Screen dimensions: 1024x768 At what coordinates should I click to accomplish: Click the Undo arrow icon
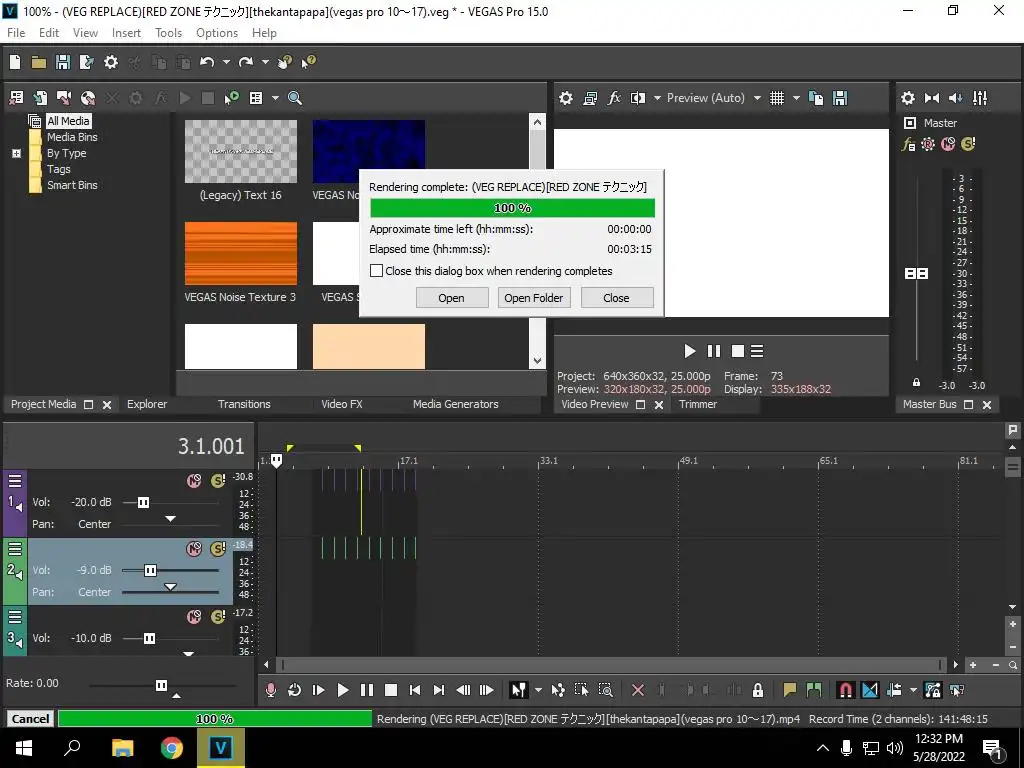(207, 62)
